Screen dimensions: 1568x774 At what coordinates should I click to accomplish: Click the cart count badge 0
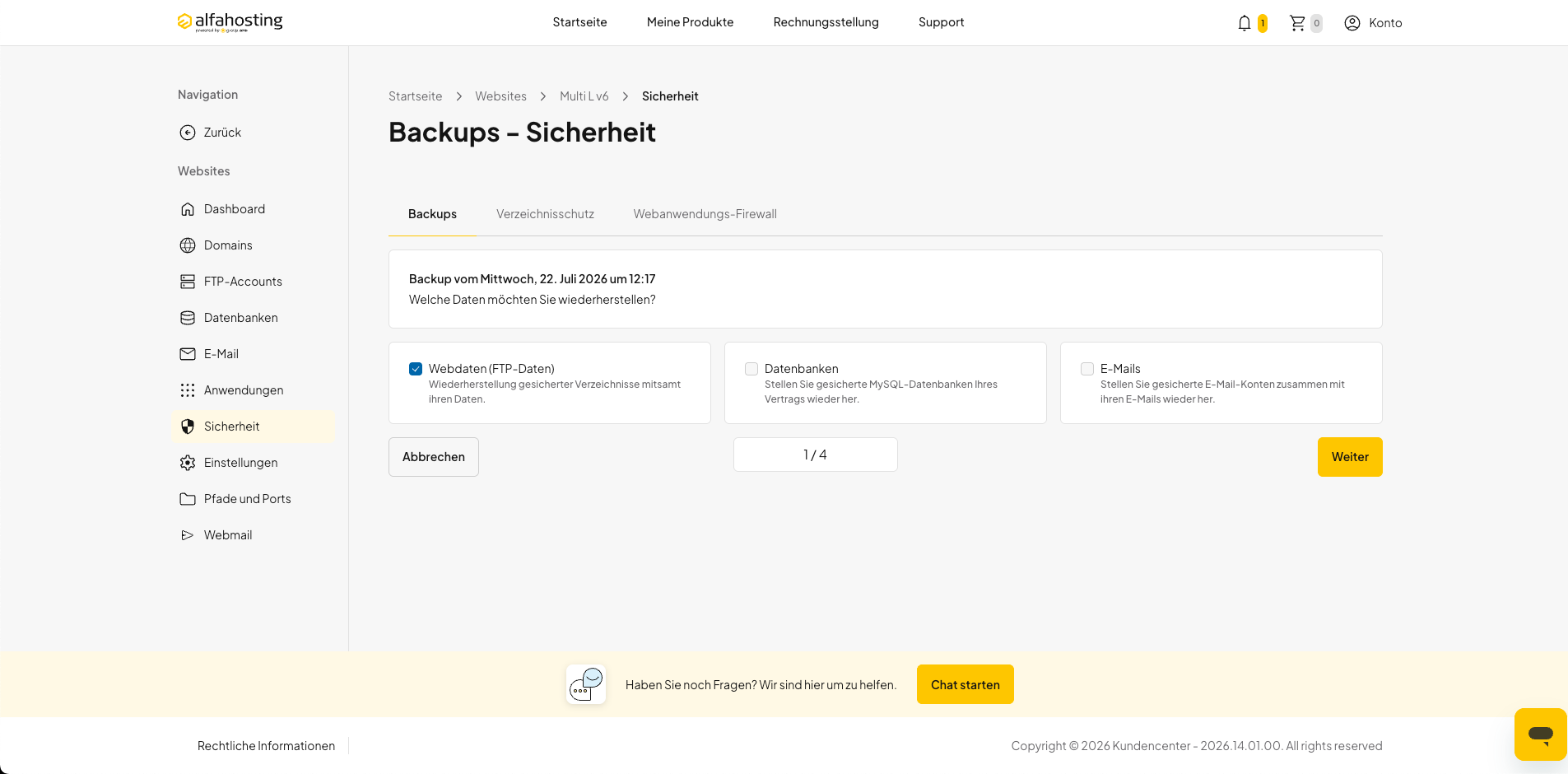click(1316, 23)
